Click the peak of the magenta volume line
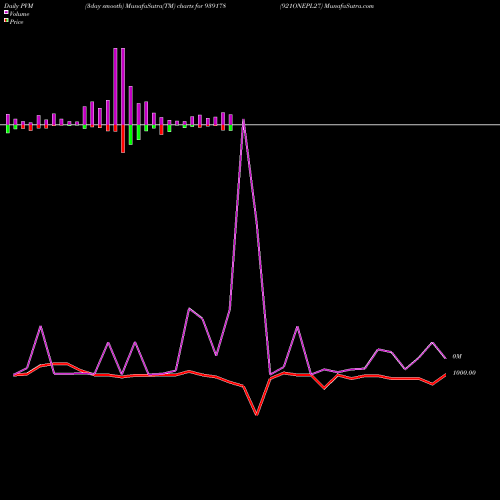Viewport: 500px width, 500px height. pos(243,120)
